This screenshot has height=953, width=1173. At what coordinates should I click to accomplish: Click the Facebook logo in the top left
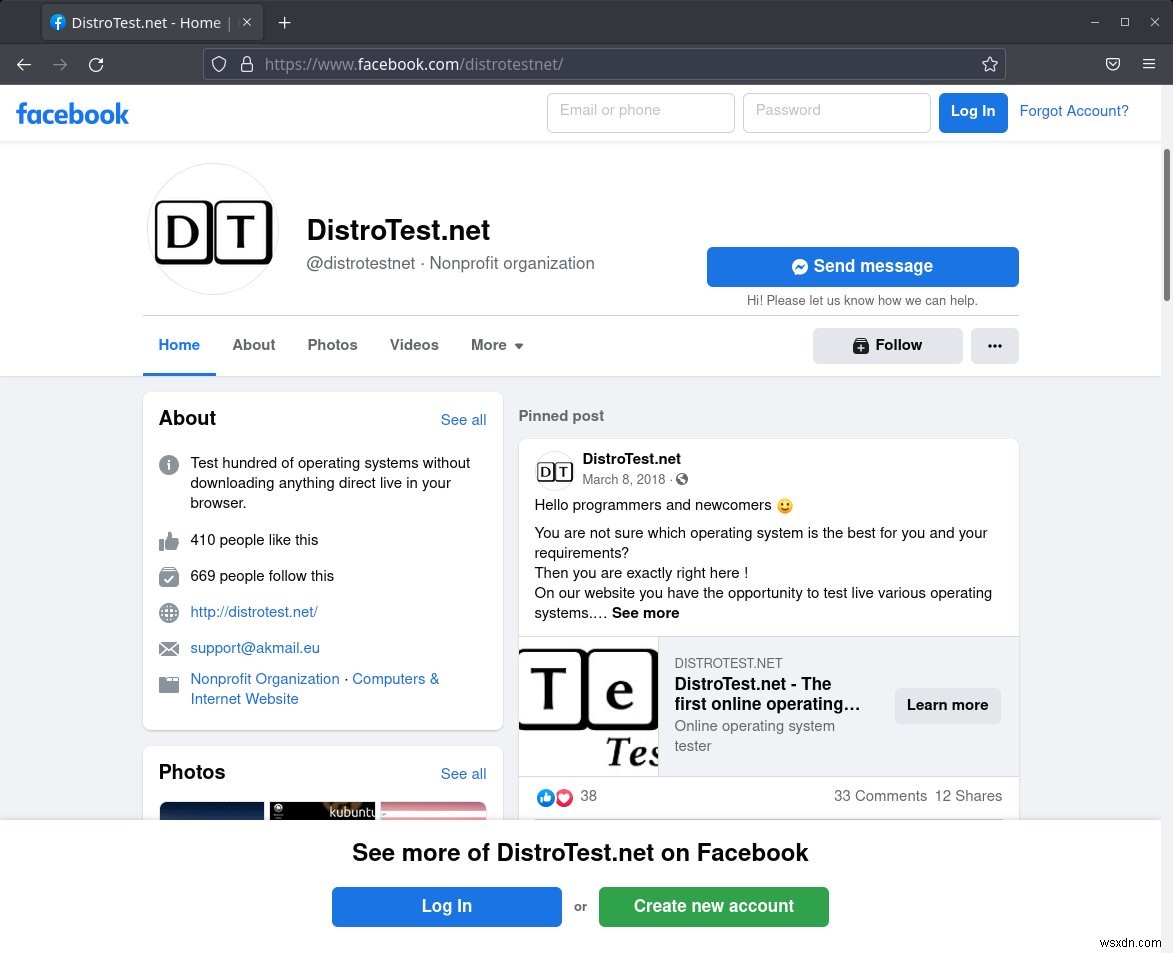click(x=72, y=113)
